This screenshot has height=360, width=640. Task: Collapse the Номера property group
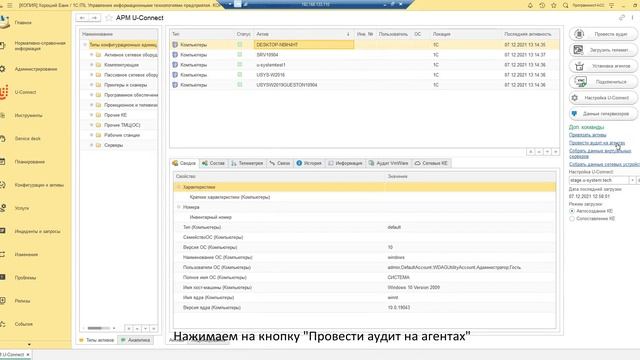tap(178, 207)
